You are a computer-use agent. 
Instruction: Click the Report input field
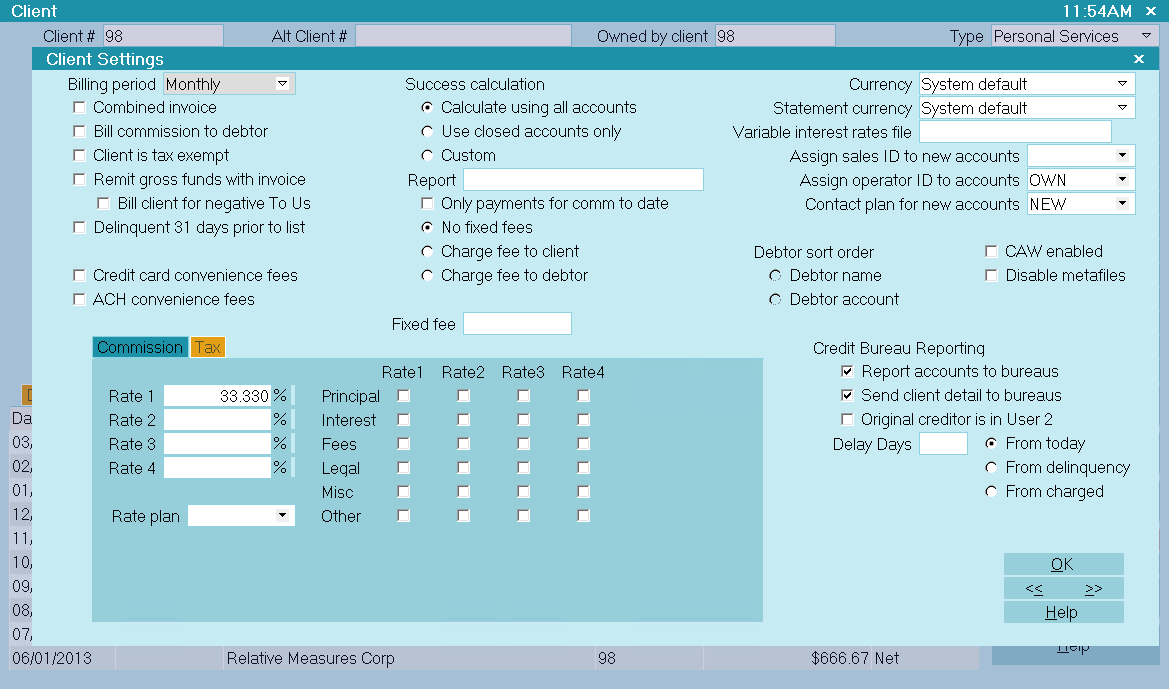pos(583,180)
